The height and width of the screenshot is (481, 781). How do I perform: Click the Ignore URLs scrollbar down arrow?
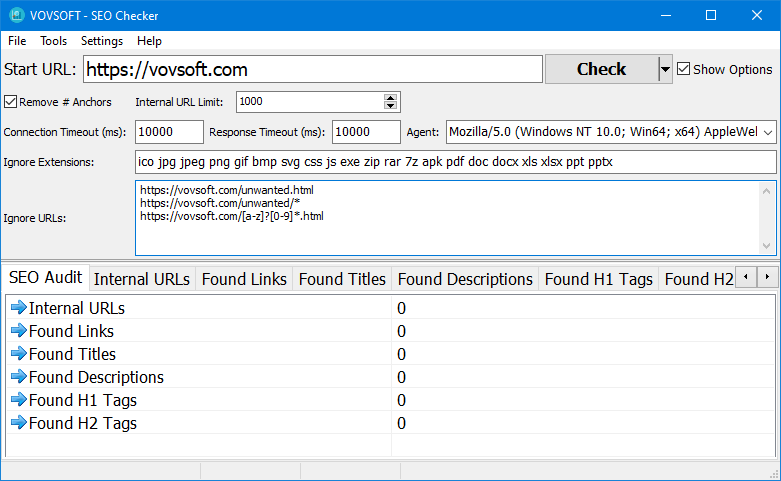point(767,245)
